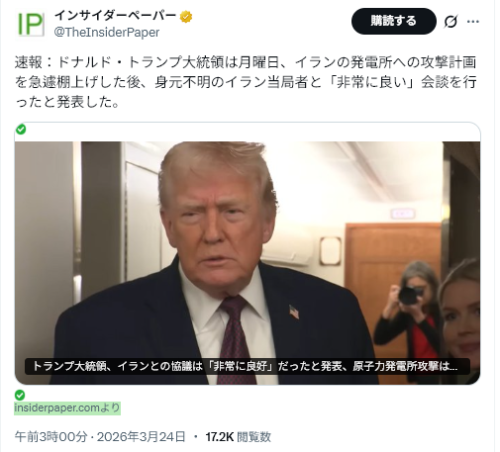Click green check icon above video card

[x=21, y=129]
